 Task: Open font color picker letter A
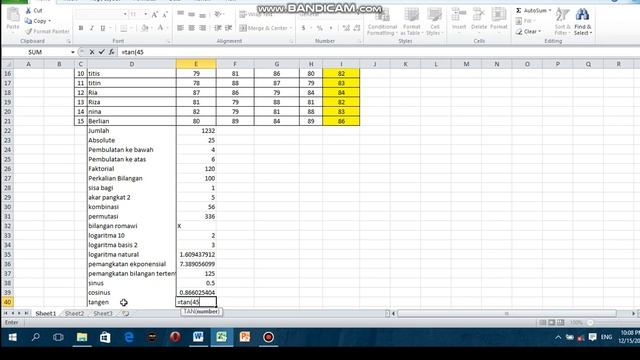[x=161, y=28]
